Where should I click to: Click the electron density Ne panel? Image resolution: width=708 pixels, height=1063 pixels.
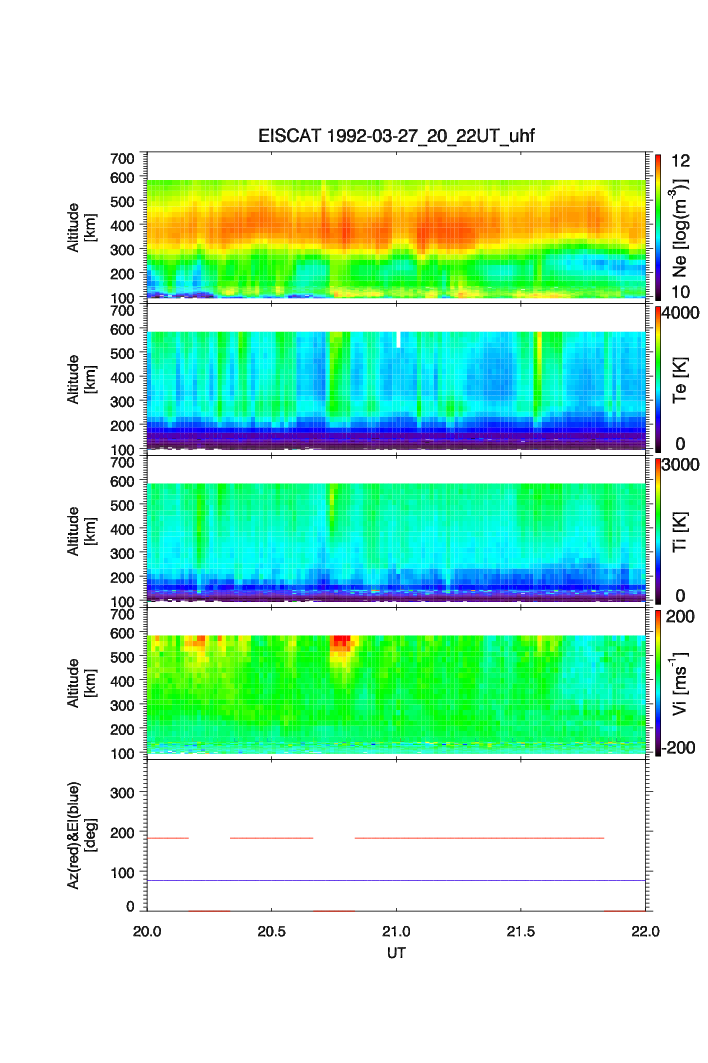pos(396,227)
